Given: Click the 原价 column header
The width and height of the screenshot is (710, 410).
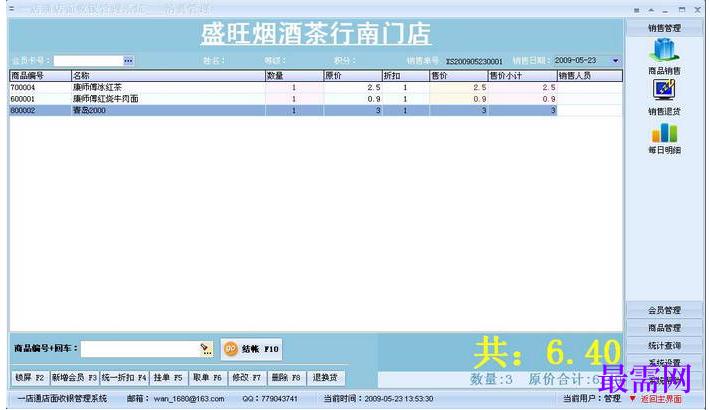Looking at the screenshot, I should click(x=353, y=76).
